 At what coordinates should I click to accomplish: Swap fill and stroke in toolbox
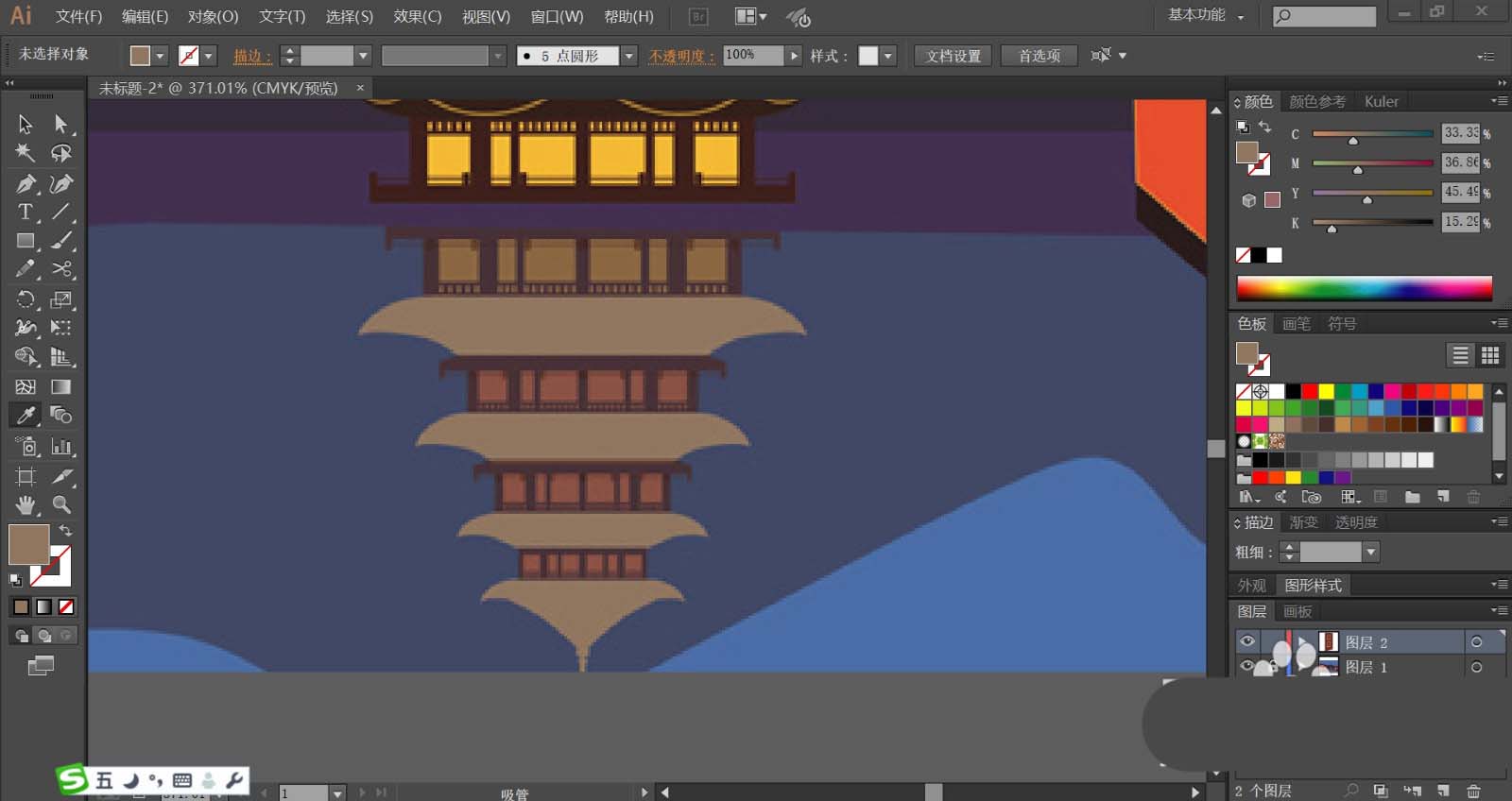[65, 531]
